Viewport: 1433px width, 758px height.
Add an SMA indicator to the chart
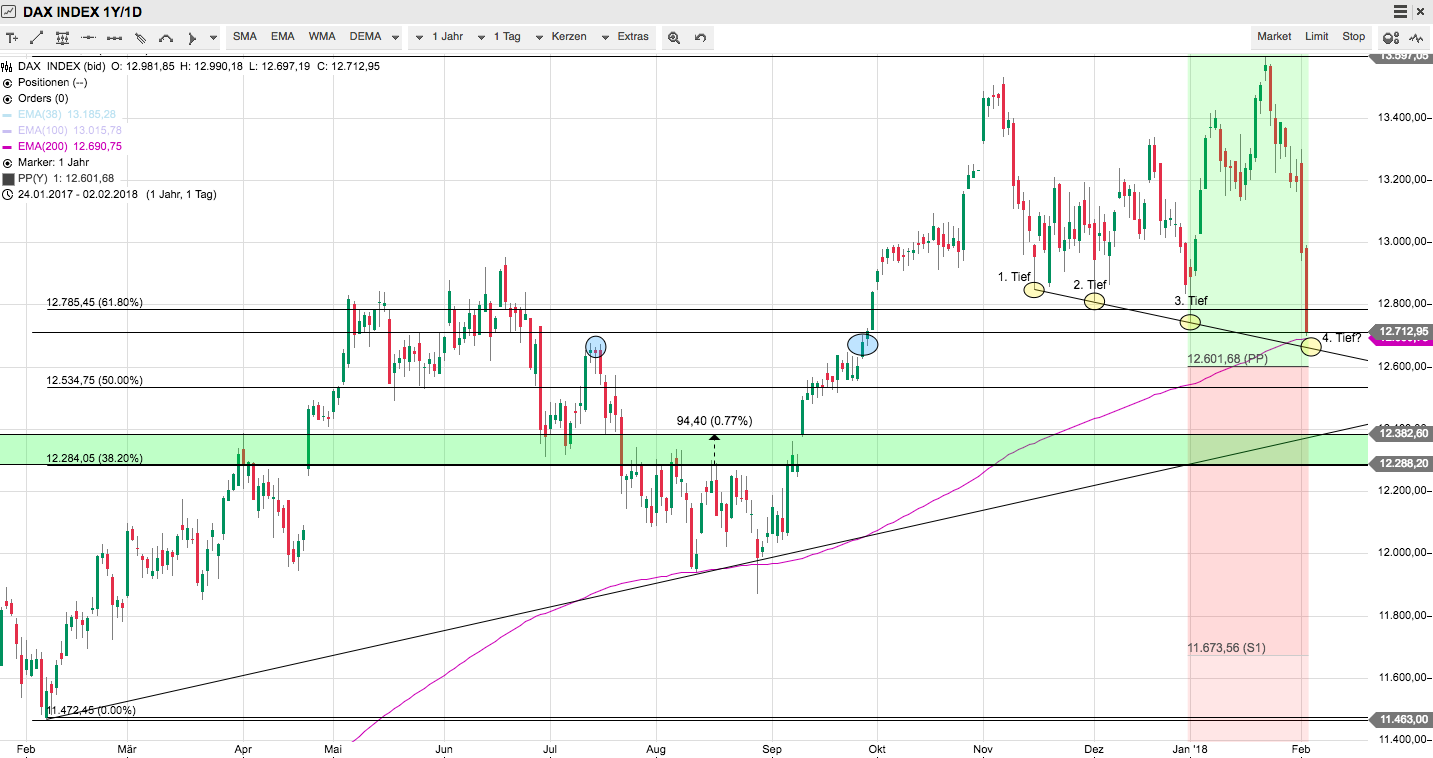(x=243, y=37)
